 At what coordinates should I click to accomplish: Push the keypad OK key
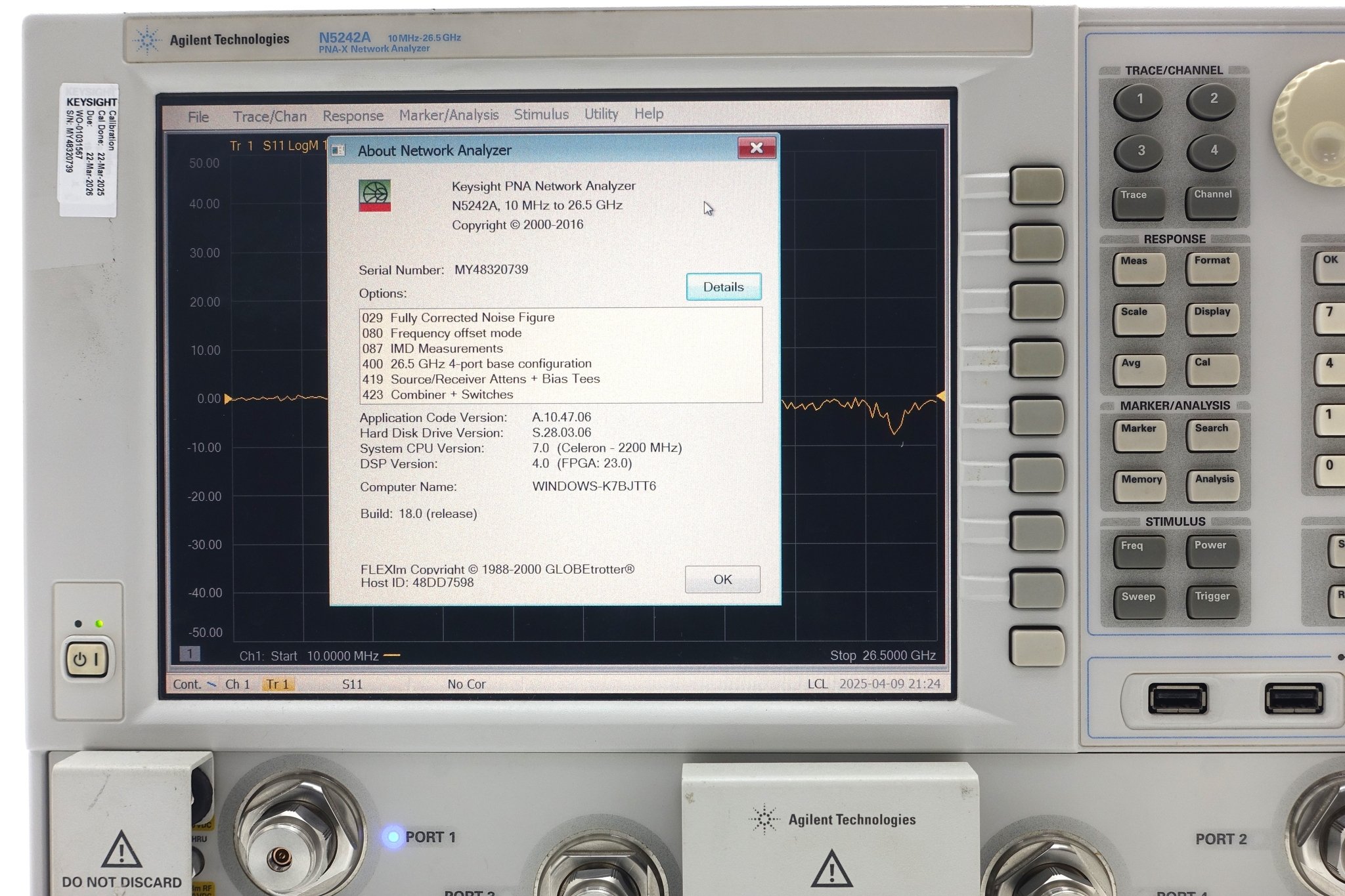(x=1329, y=268)
